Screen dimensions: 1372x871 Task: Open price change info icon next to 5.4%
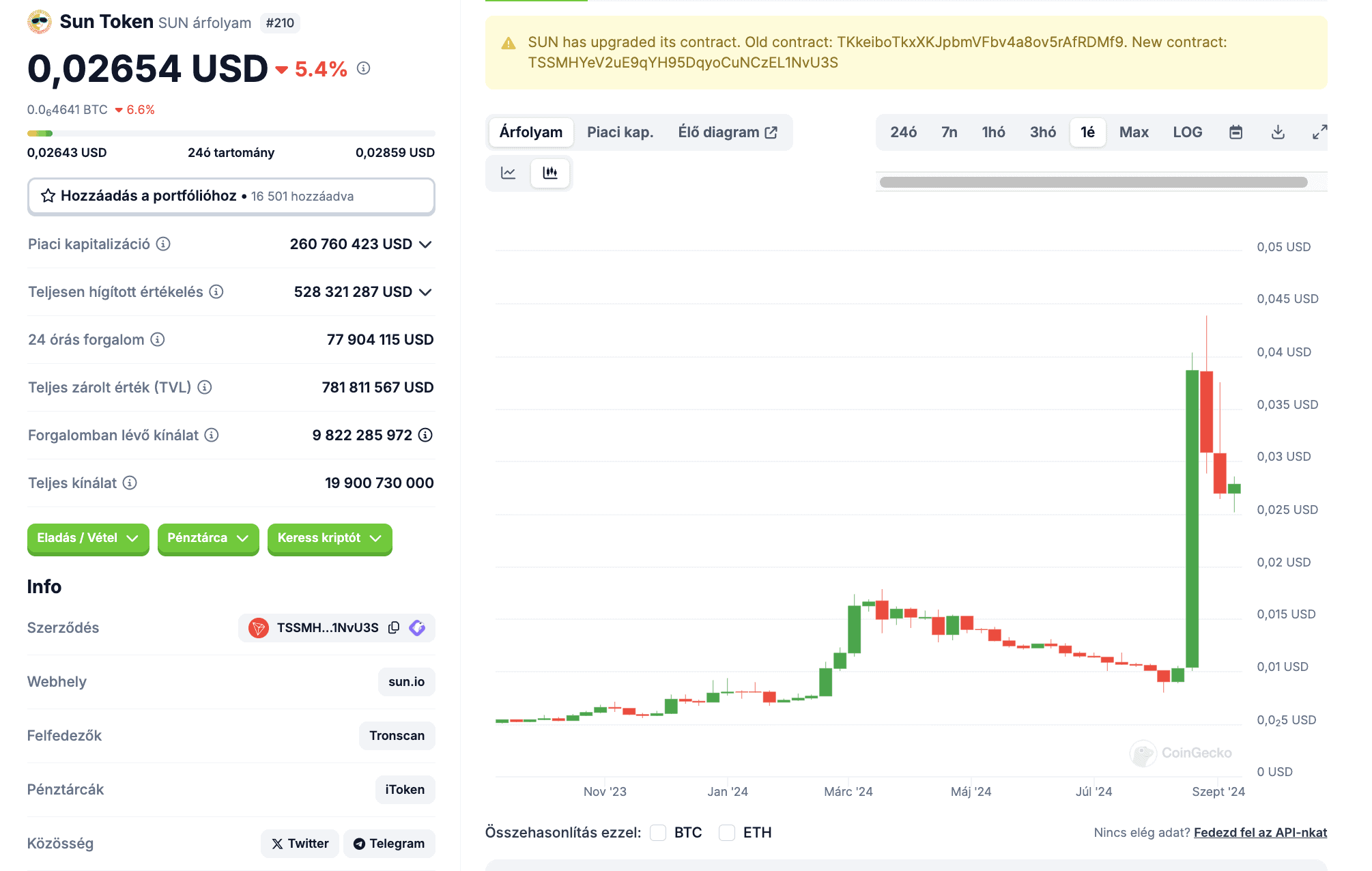364,68
